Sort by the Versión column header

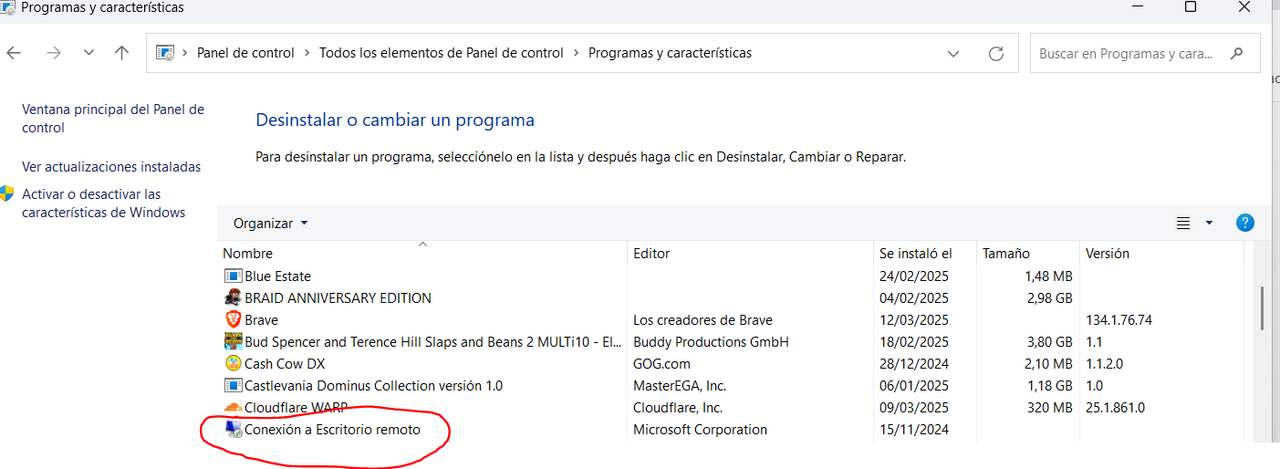(x=1107, y=254)
